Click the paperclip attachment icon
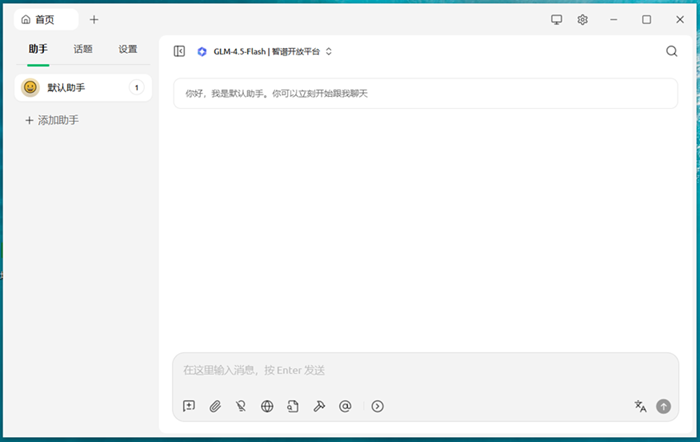 (215, 406)
